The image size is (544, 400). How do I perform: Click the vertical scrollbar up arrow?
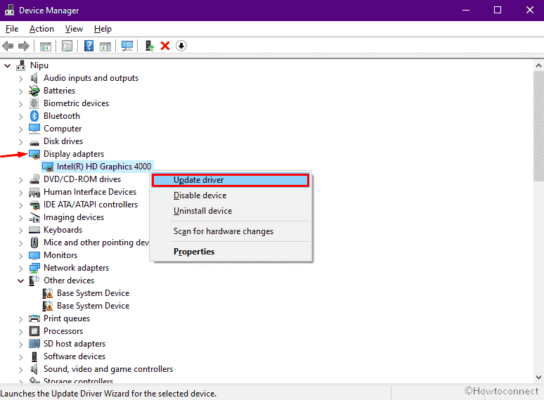click(538, 66)
